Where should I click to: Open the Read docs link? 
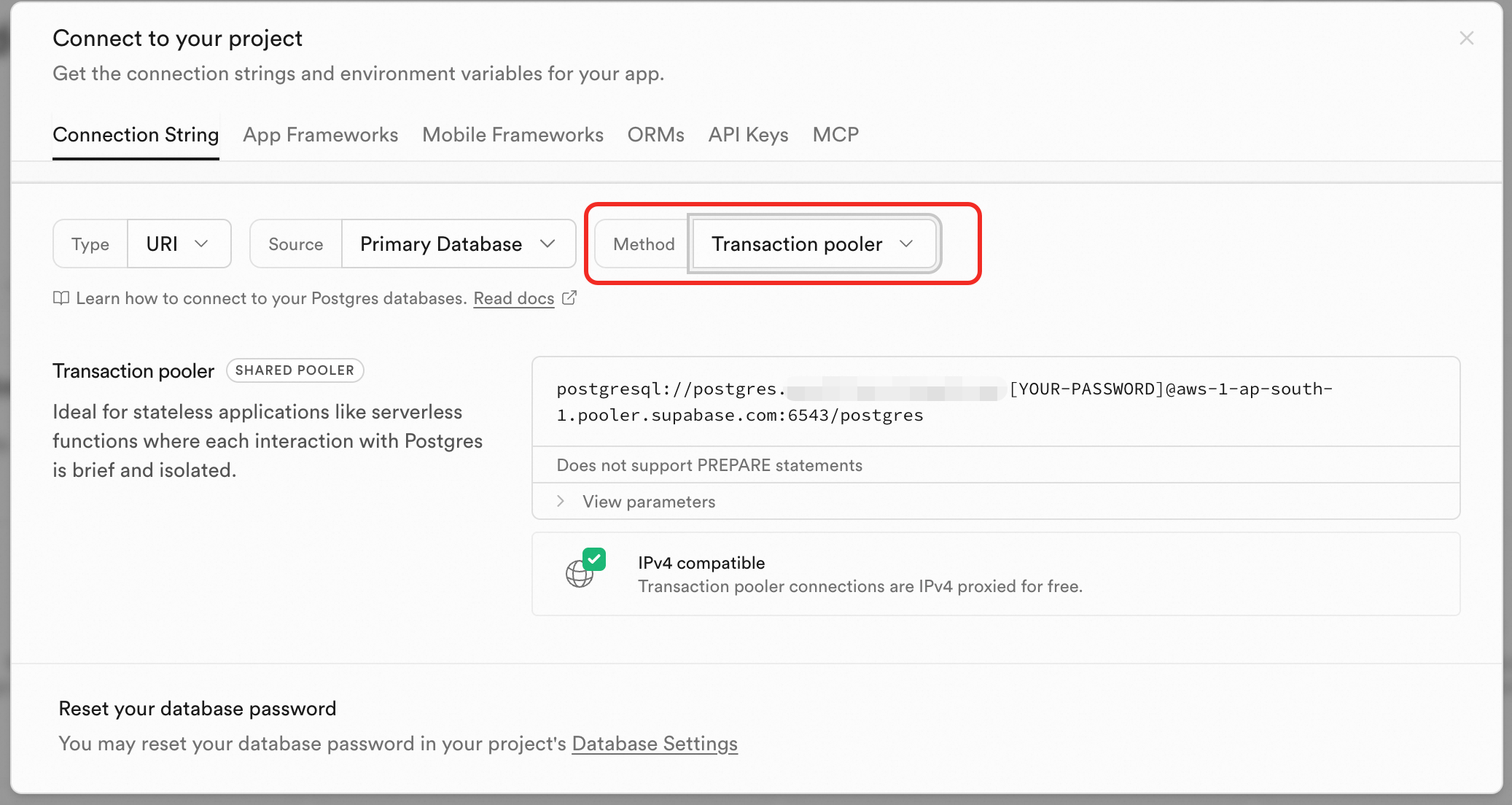click(513, 298)
